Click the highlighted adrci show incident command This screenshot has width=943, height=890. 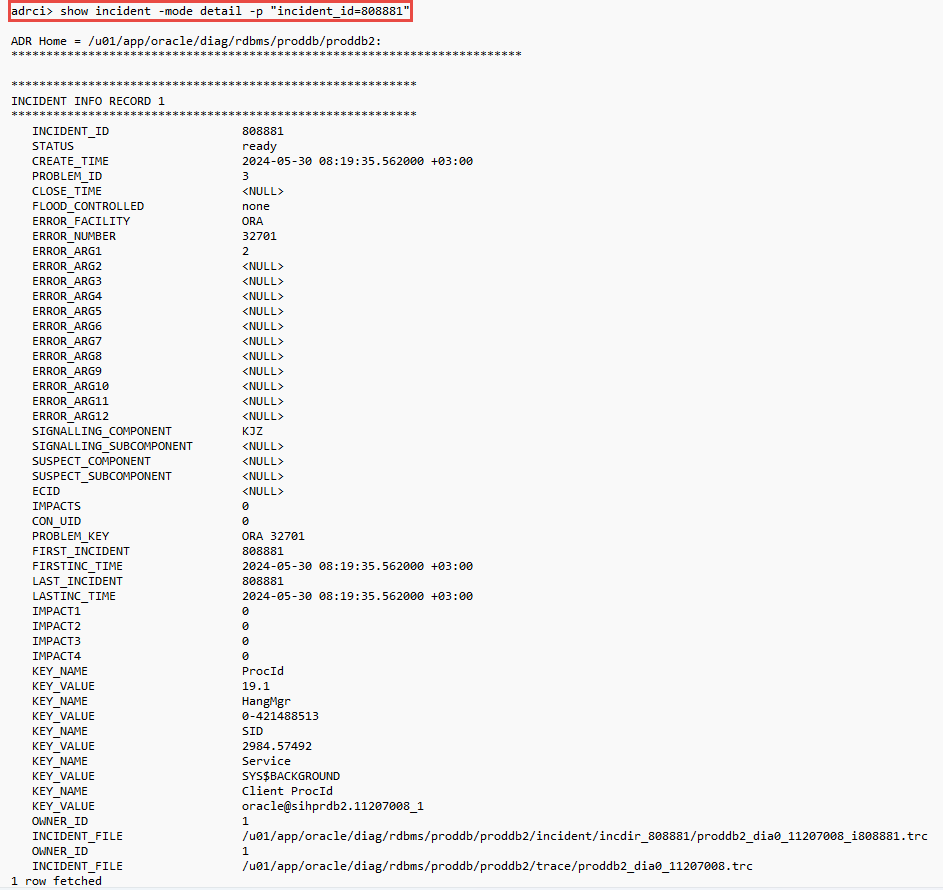coord(208,11)
